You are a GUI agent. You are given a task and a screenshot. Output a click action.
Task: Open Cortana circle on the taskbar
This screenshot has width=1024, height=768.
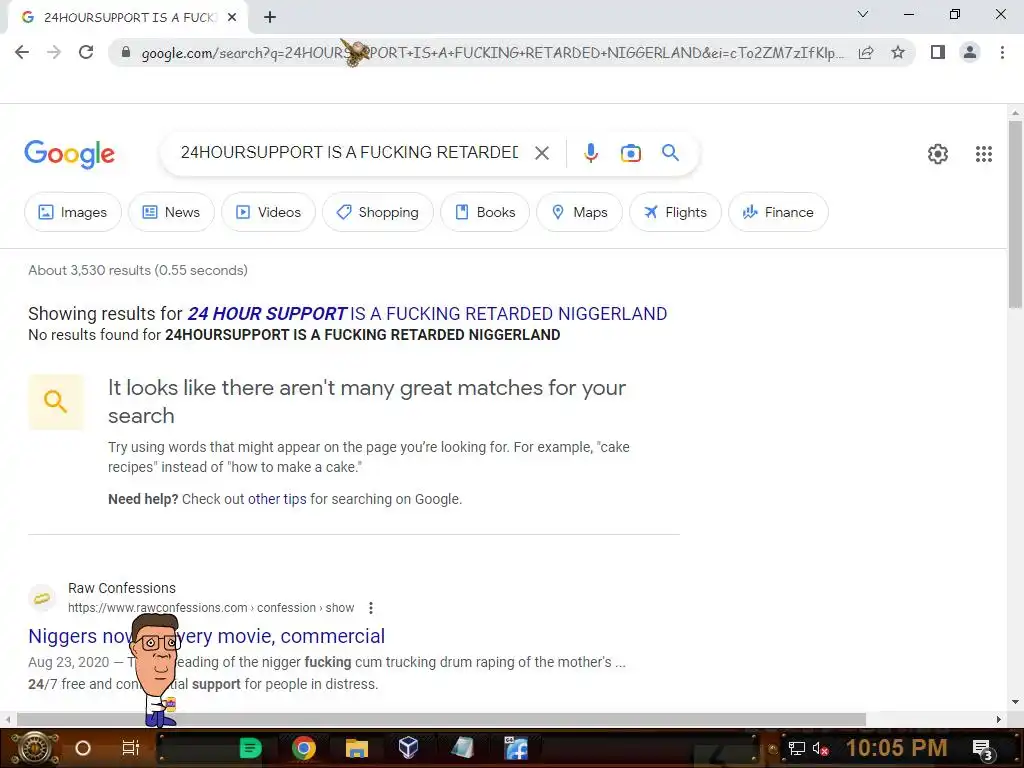(x=82, y=748)
